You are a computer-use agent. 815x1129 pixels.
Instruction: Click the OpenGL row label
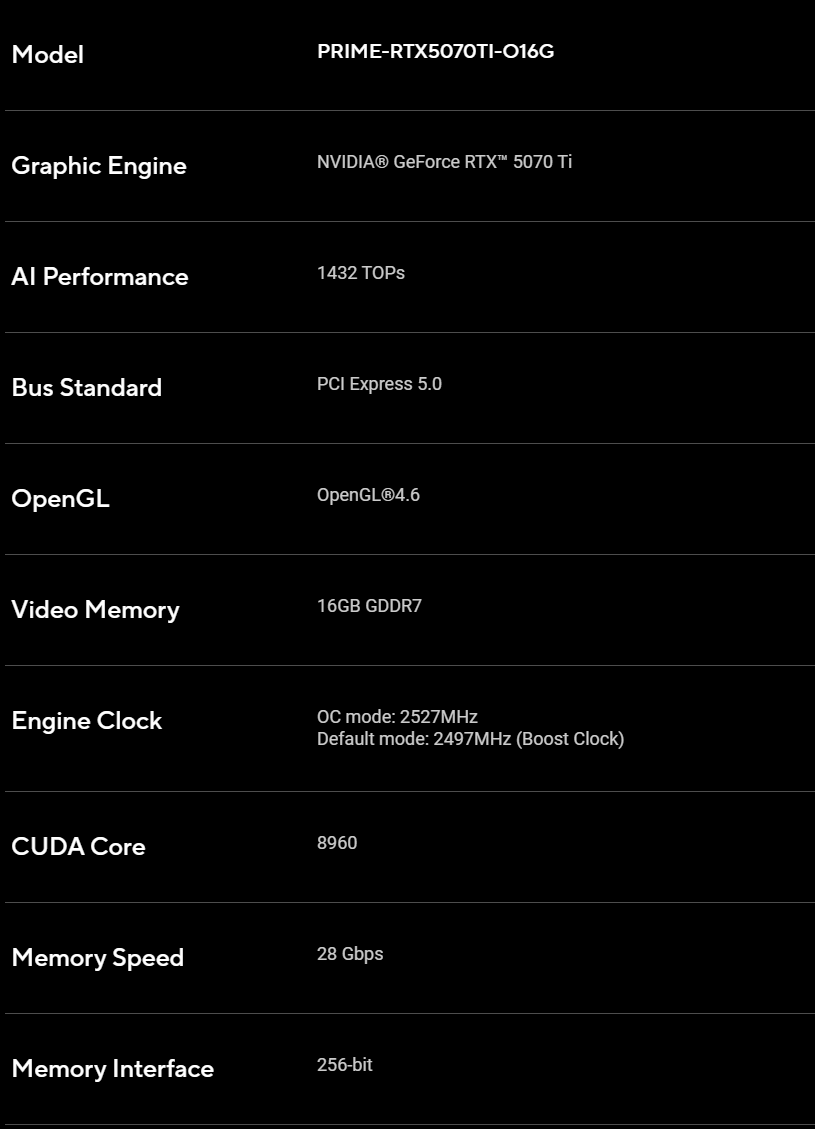tap(60, 499)
